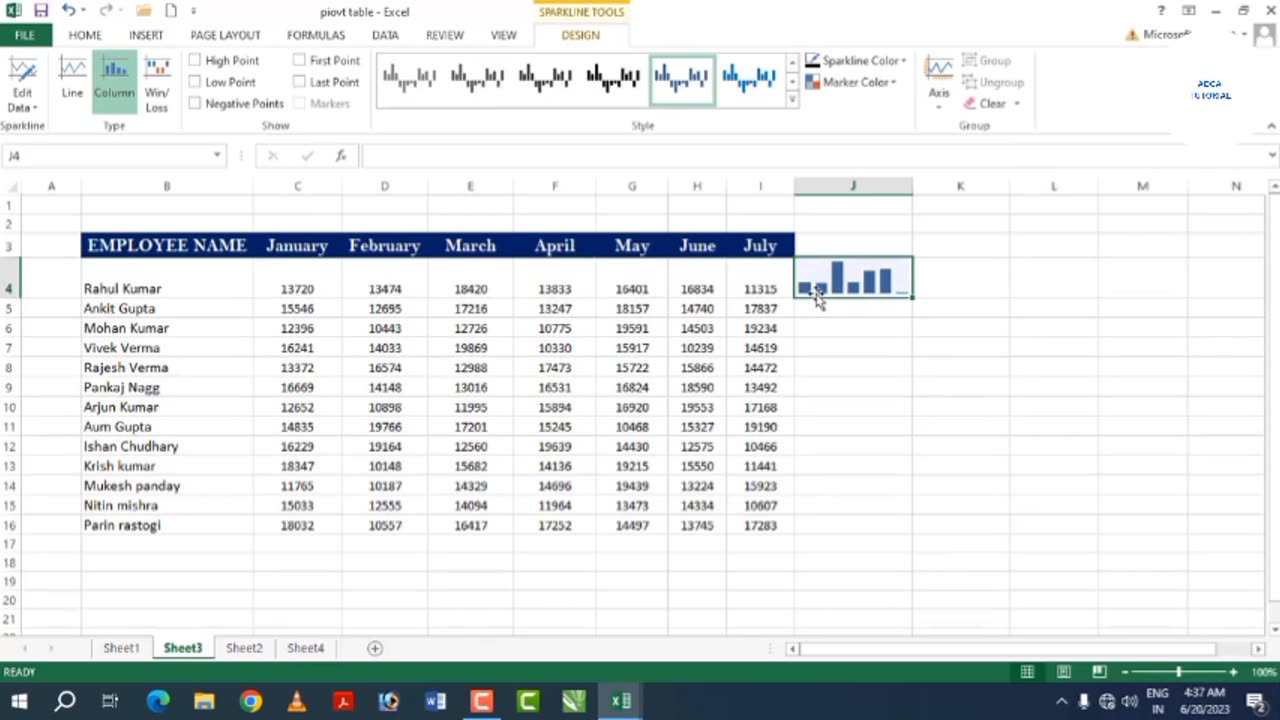Enable Last Point checkbox

pos(299,82)
